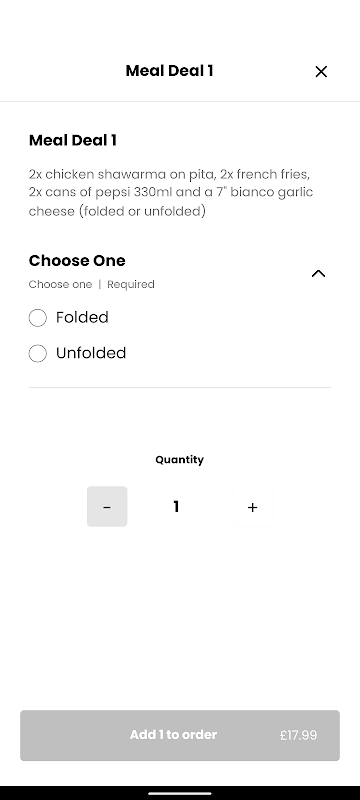Screen dimensions: 360x800
Task: Select the Unfolded radio button
Action: 38,353
